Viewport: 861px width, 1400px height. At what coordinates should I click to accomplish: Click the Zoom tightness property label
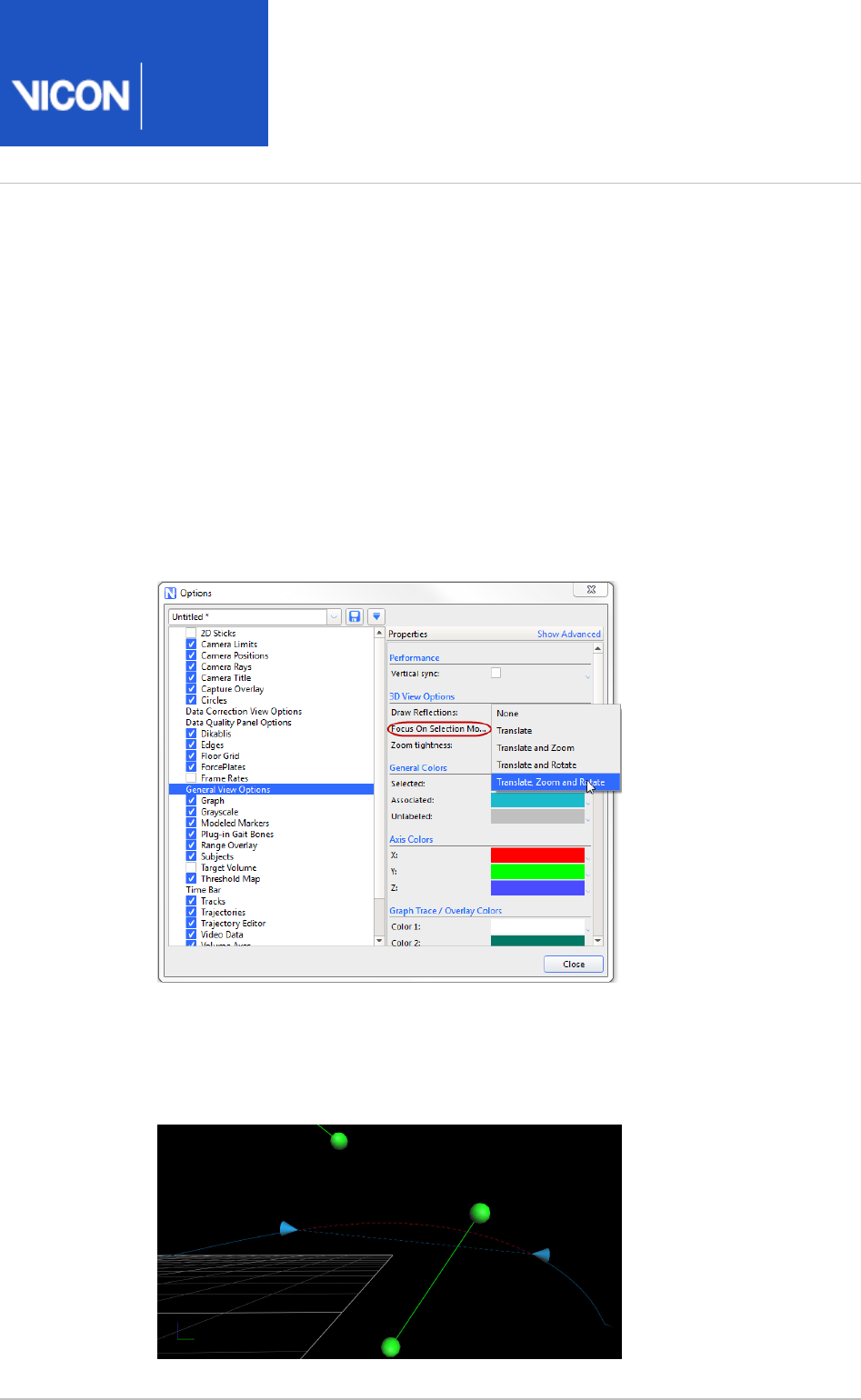click(x=422, y=745)
